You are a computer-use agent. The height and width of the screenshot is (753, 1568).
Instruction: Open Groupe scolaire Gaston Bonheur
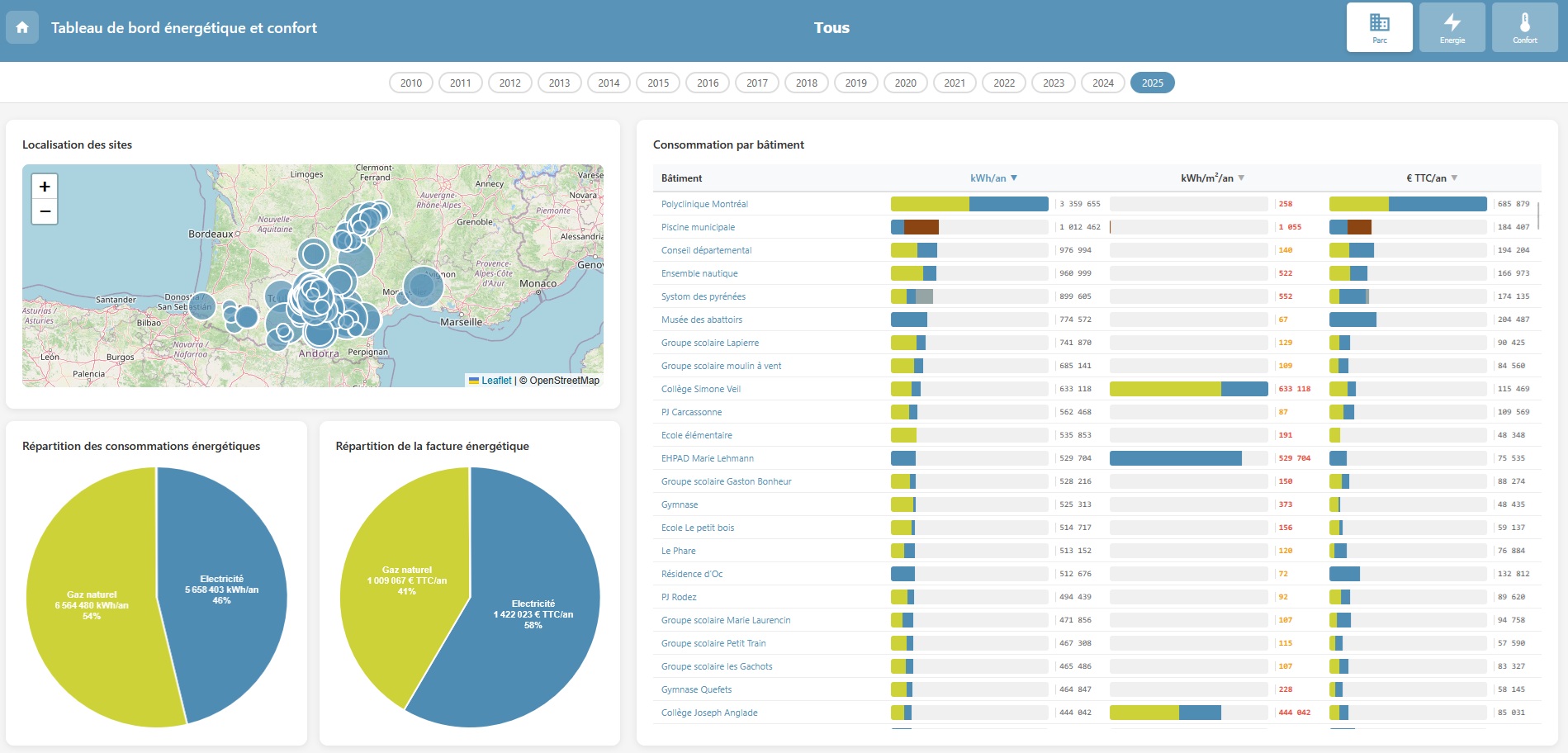coord(726,481)
